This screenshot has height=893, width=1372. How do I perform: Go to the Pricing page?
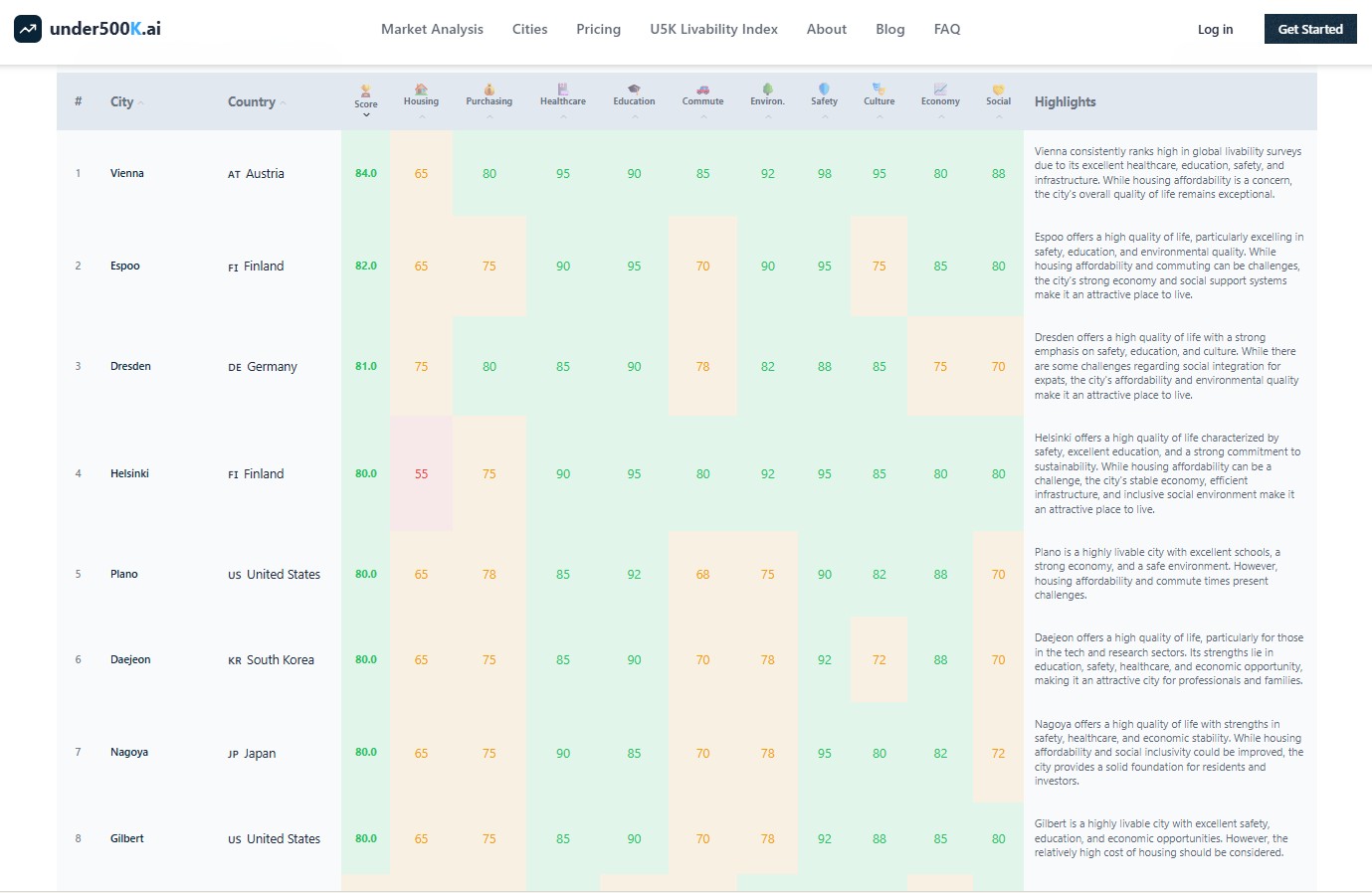pos(598,29)
